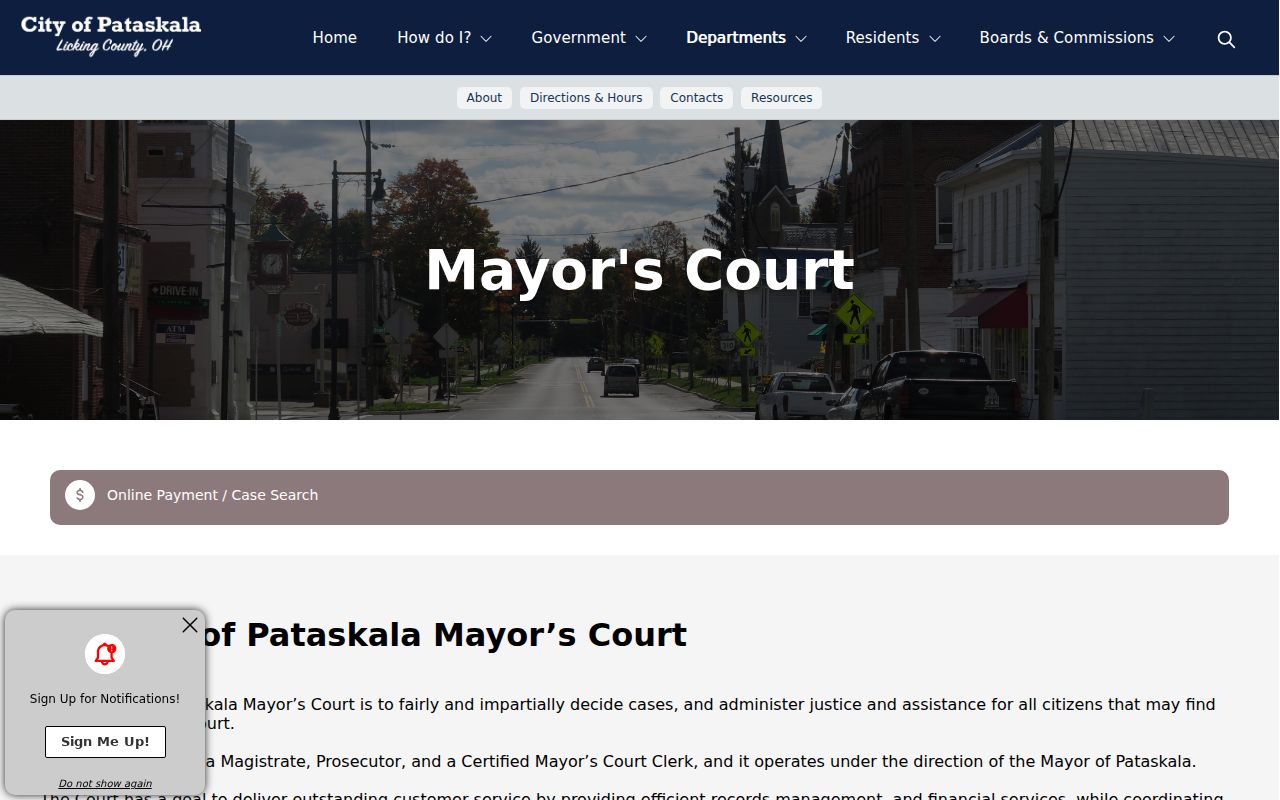Click the dollar sign payment icon
Image resolution: width=1280 pixels, height=800 pixels.
click(x=80, y=495)
